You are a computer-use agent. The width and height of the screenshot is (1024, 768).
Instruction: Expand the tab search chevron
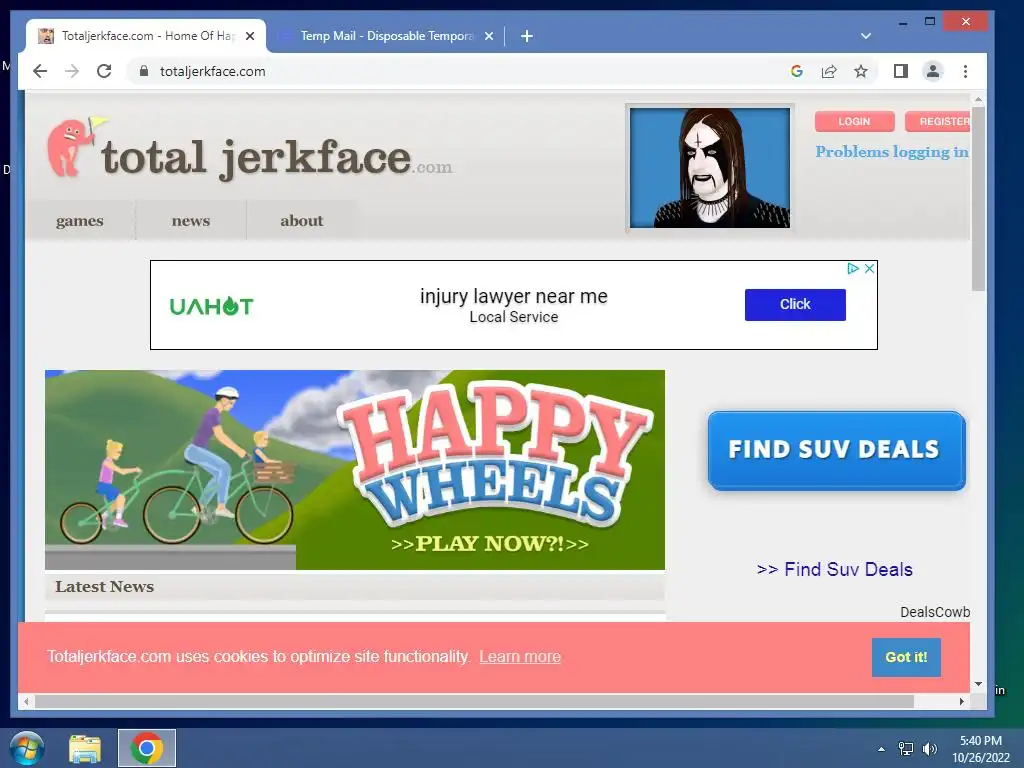pyautogui.click(x=866, y=36)
